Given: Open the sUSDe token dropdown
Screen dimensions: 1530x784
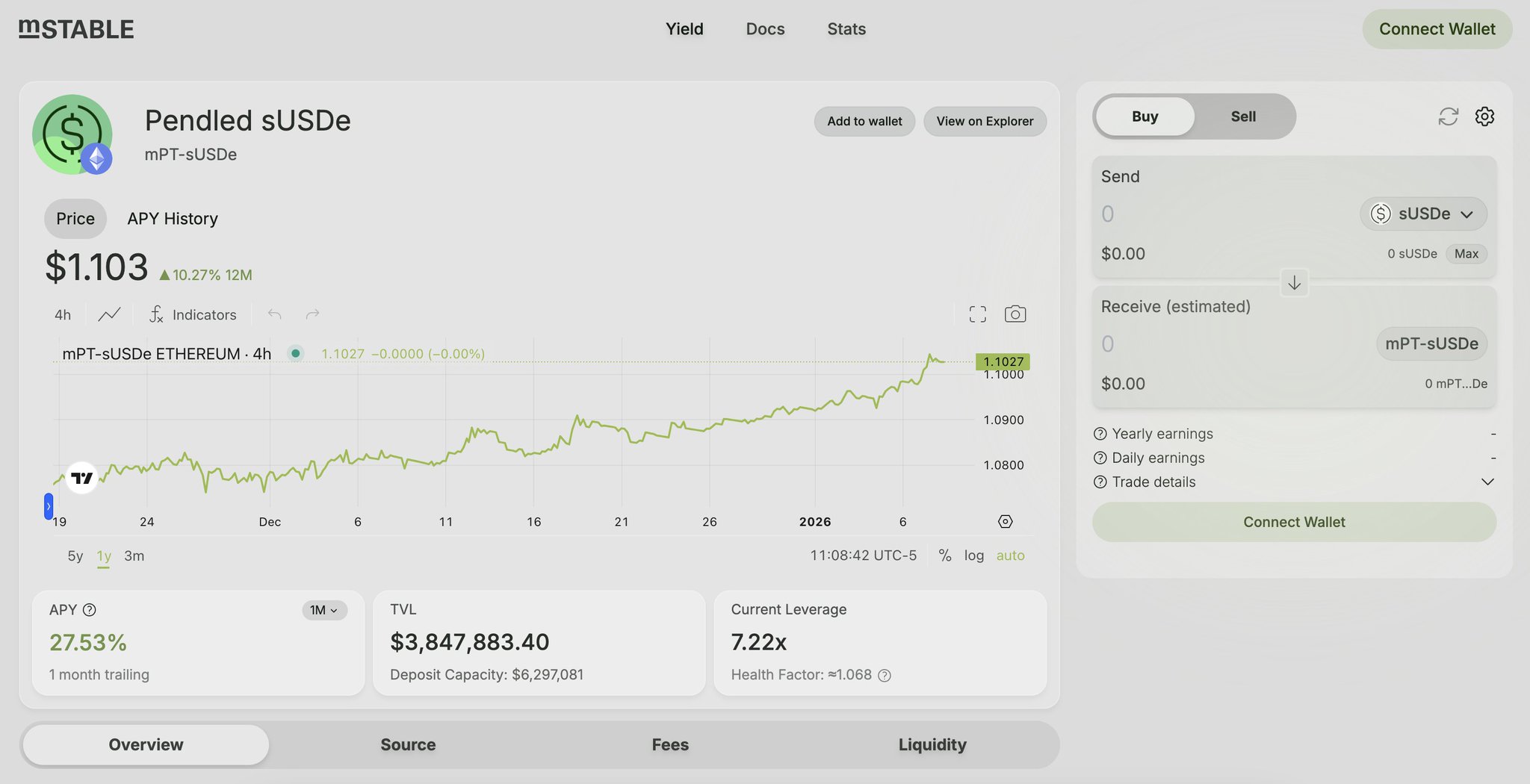Looking at the screenshot, I should (x=1422, y=214).
